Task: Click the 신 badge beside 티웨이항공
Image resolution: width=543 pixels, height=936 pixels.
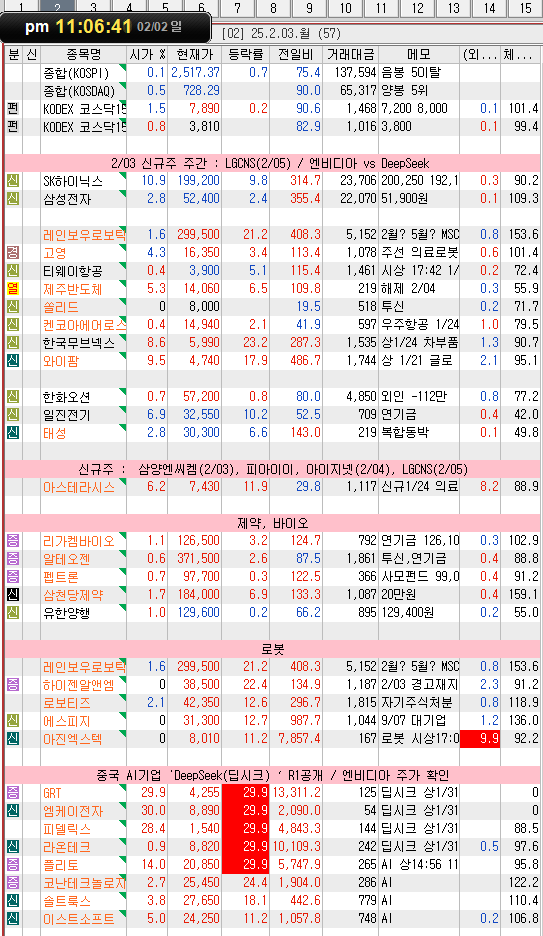Action: point(13,270)
